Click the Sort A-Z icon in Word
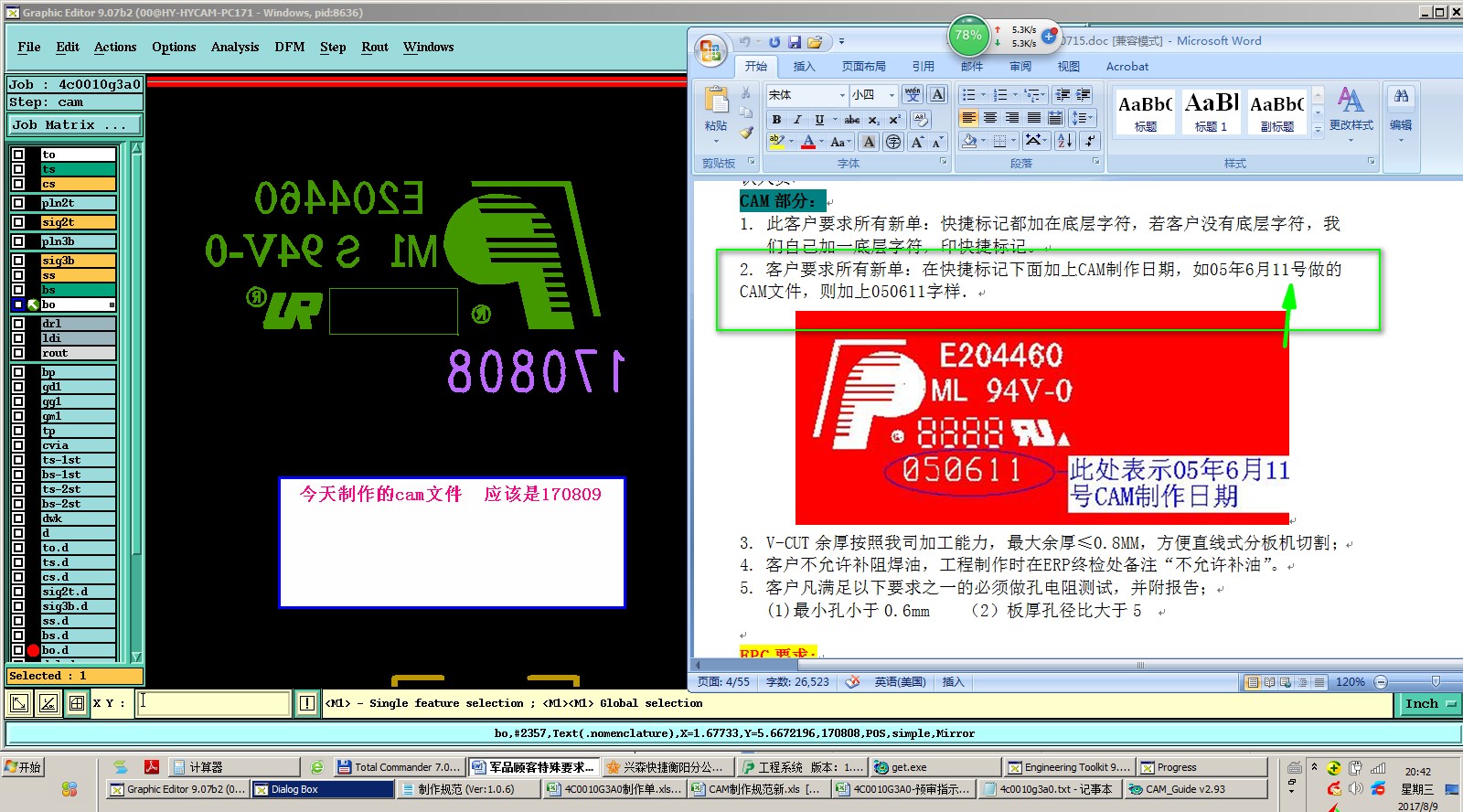Screen dimensions: 1463x812 [1065, 141]
